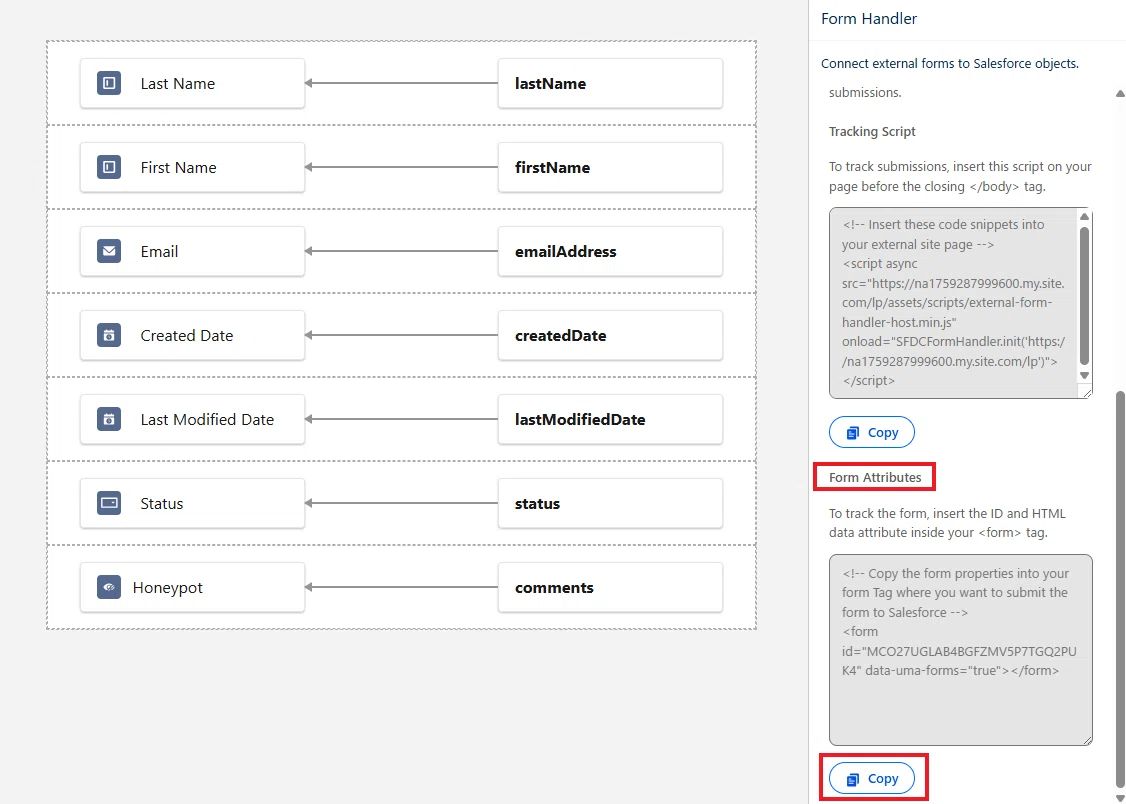Screen dimensions: 1126x804
Task: Click the lastName mapped attribute box
Action: (x=610, y=83)
